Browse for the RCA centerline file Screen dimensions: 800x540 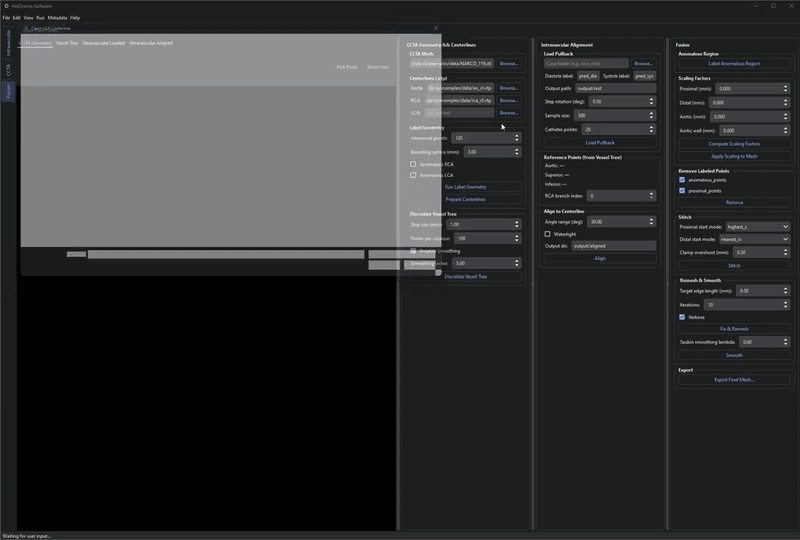point(509,101)
